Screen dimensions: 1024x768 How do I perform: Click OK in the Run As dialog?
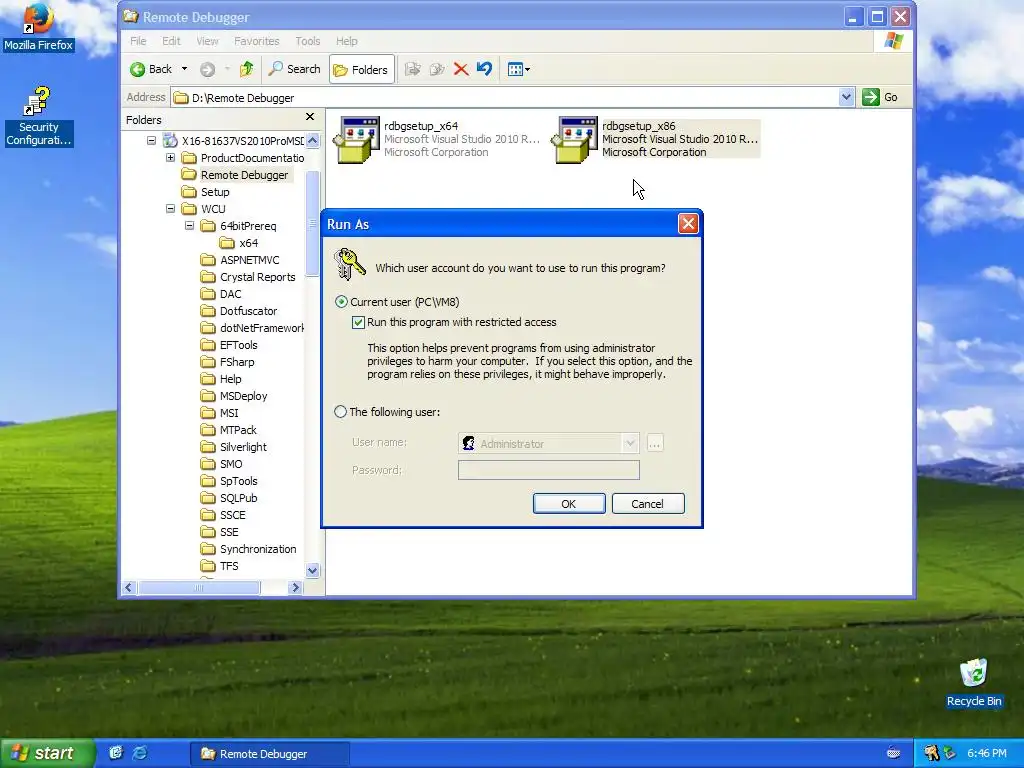(569, 504)
